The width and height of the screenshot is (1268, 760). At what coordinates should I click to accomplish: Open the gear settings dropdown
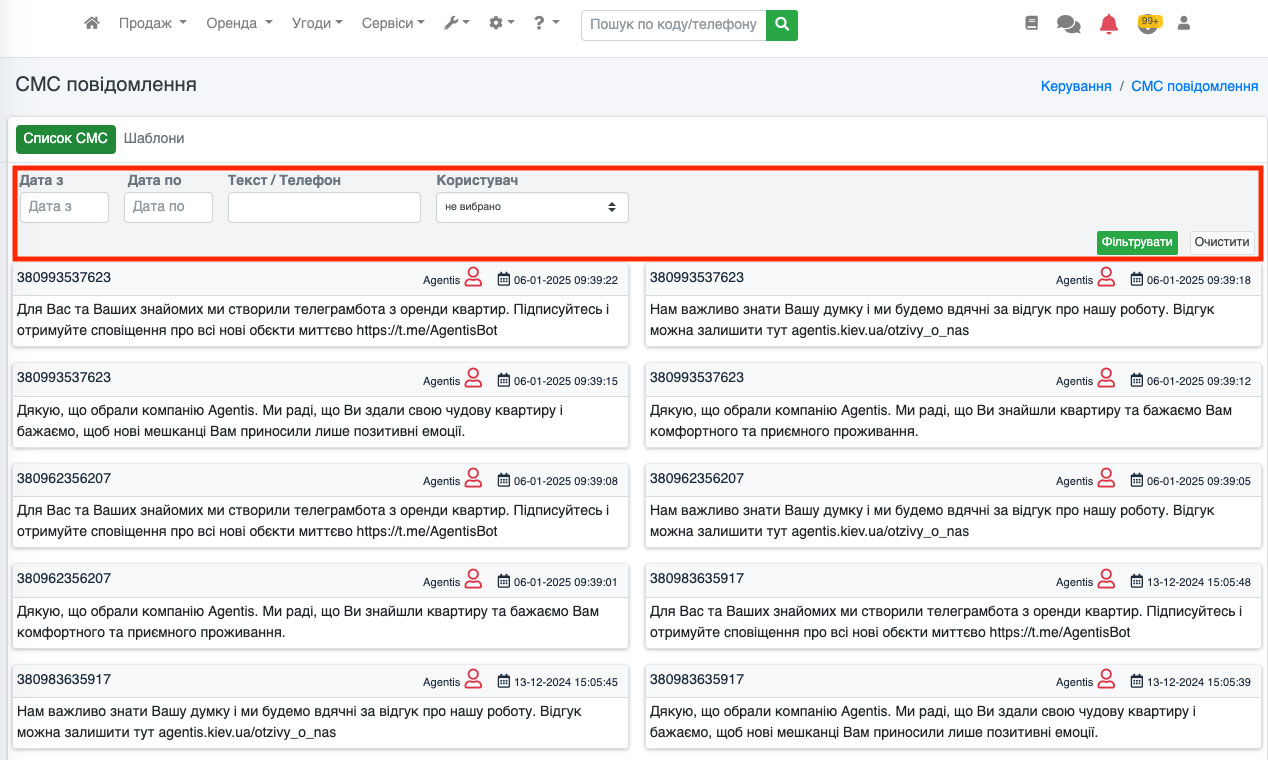point(501,23)
